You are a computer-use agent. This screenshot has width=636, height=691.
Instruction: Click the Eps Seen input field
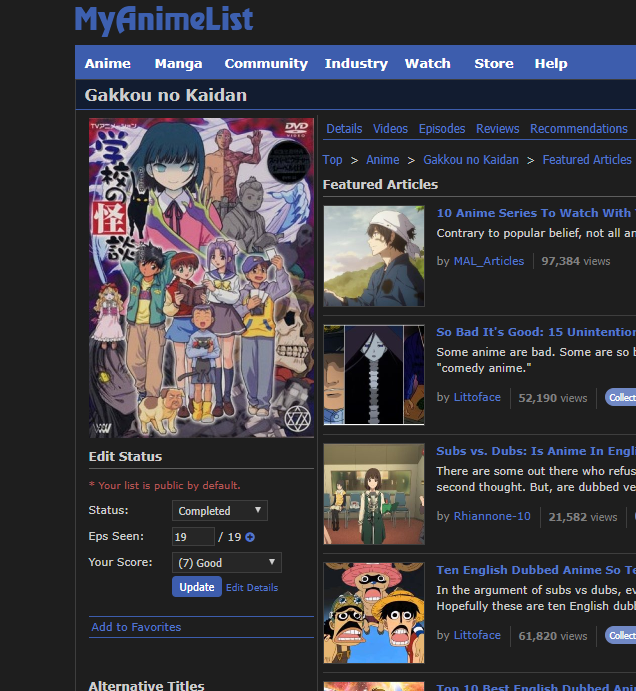point(192,537)
